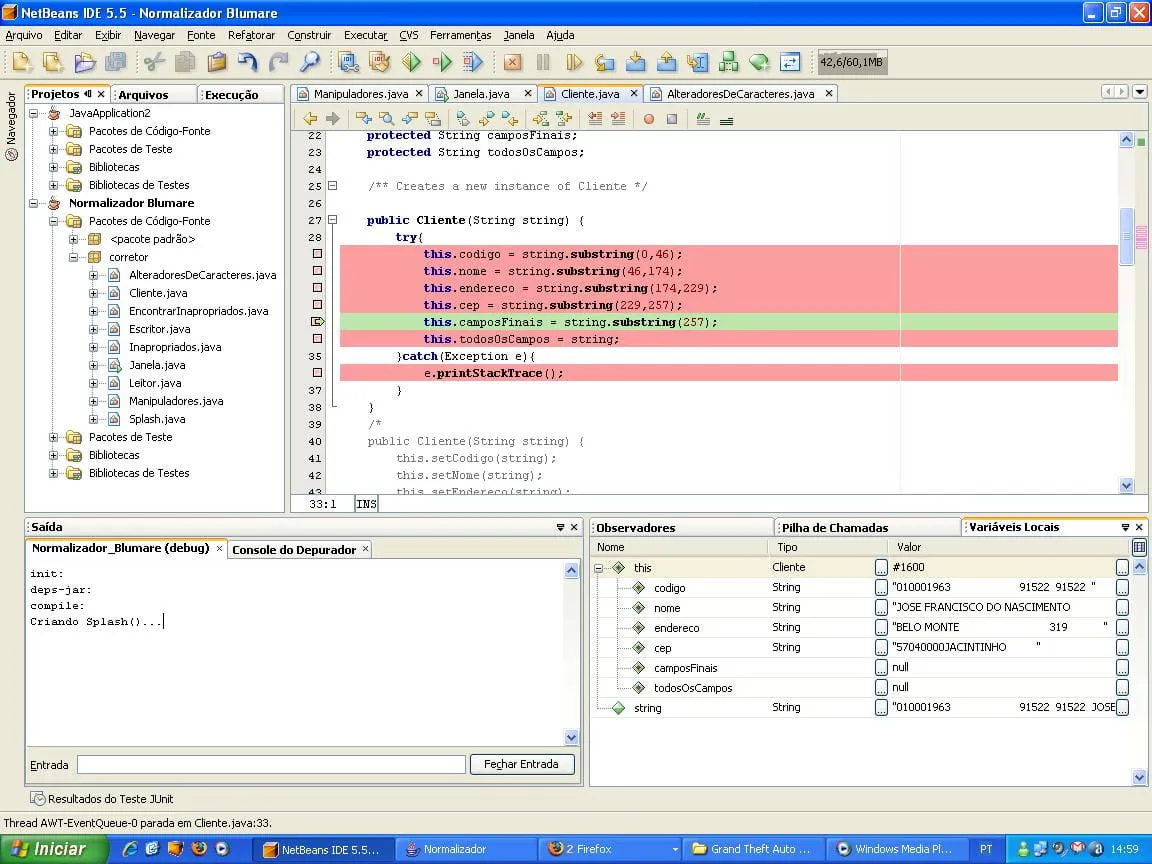The image size is (1152, 864).
Task: Click the memory usage indicator bar
Action: [x=852, y=63]
